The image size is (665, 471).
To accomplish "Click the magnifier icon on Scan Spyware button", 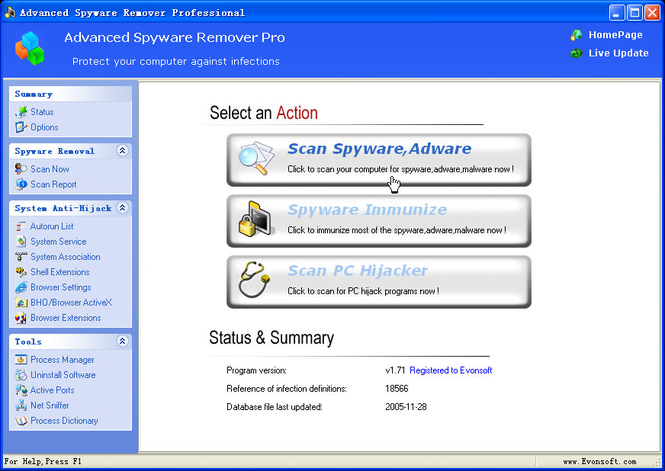I will pos(256,158).
